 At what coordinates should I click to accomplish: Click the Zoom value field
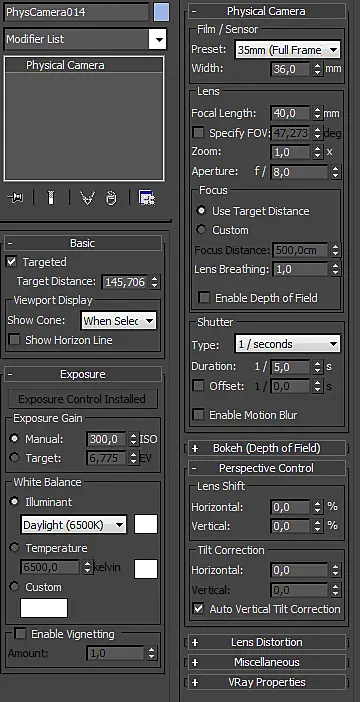[290, 152]
